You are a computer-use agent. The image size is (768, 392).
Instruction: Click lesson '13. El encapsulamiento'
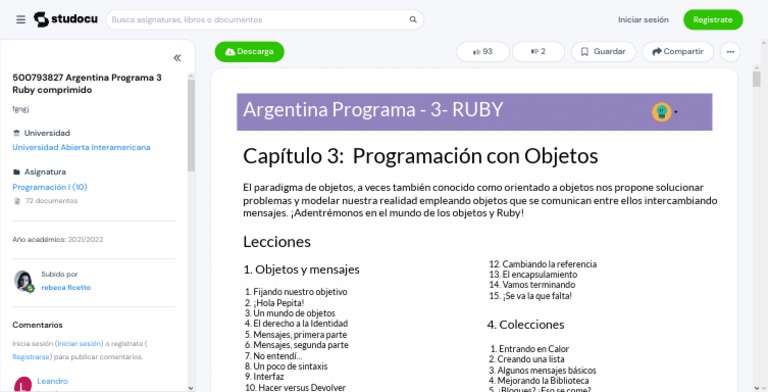click(533, 274)
